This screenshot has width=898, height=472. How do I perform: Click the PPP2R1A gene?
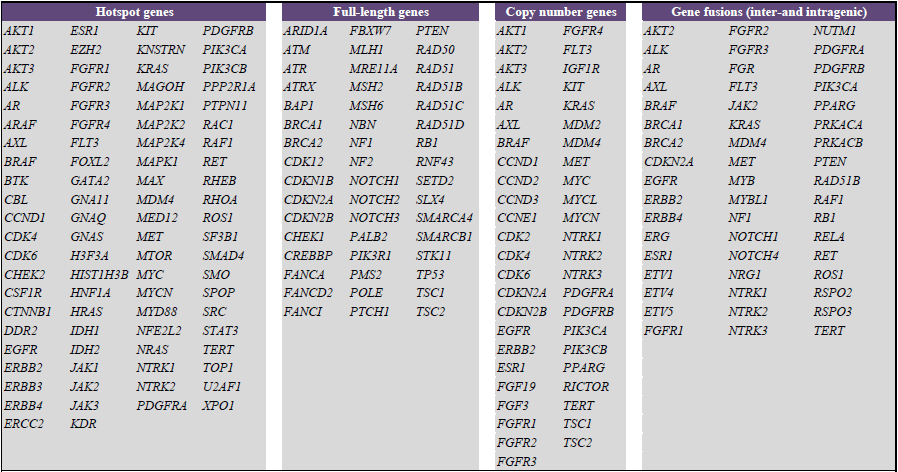229,87
